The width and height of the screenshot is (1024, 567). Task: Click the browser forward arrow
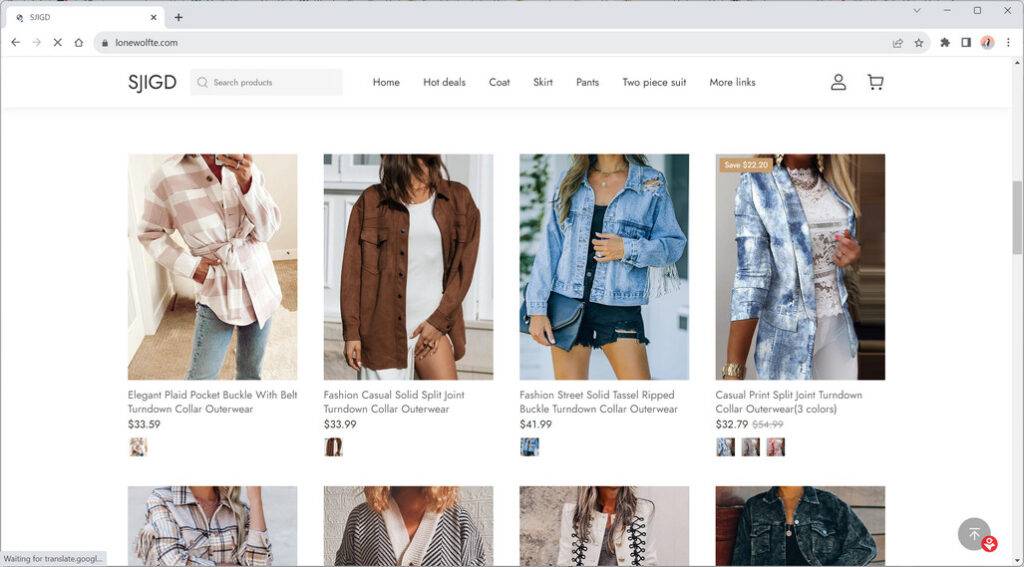[x=37, y=42]
